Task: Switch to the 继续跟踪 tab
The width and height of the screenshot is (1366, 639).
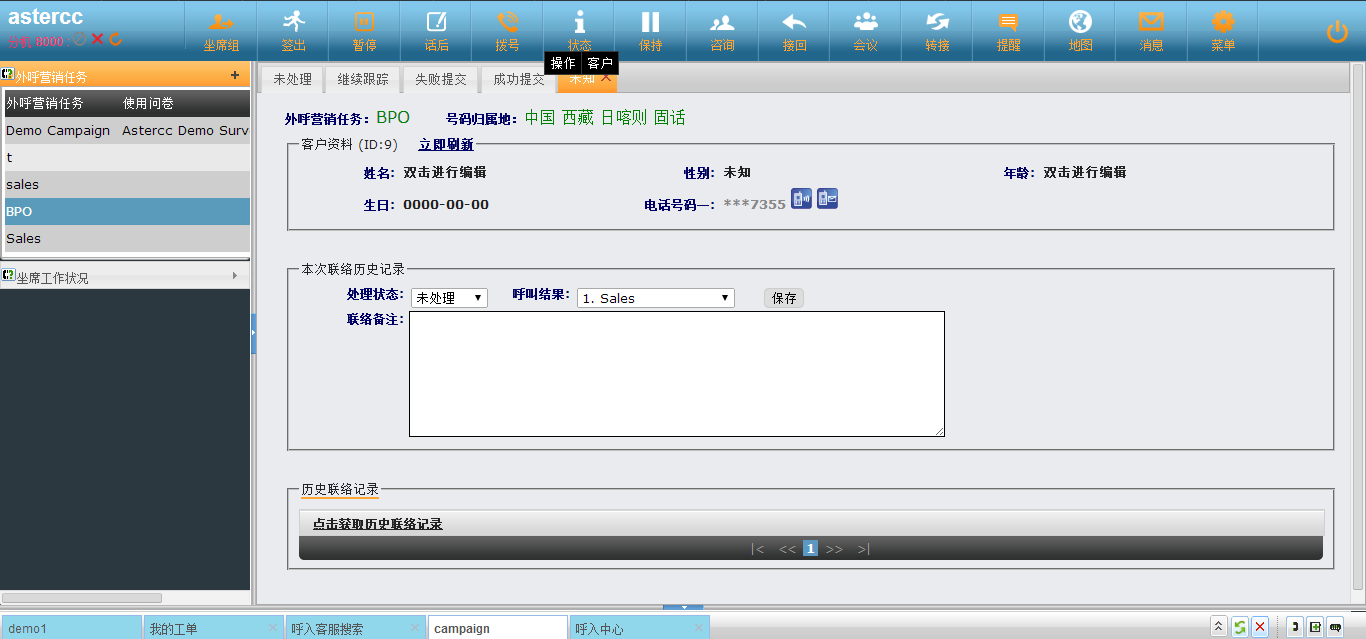Action: coord(363,79)
